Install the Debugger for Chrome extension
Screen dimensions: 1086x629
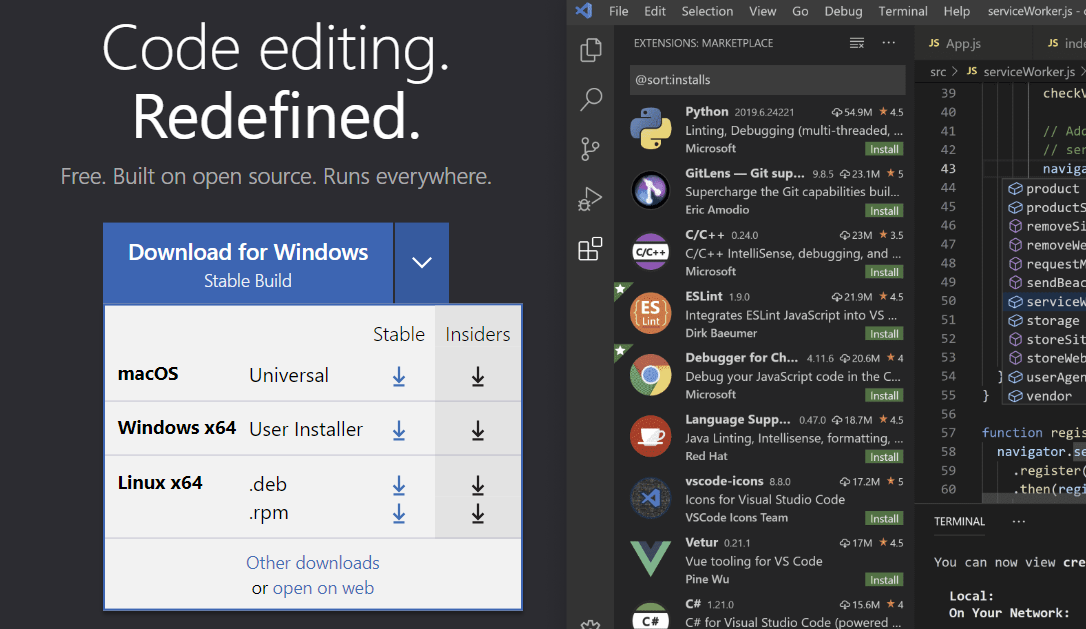(x=884, y=396)
